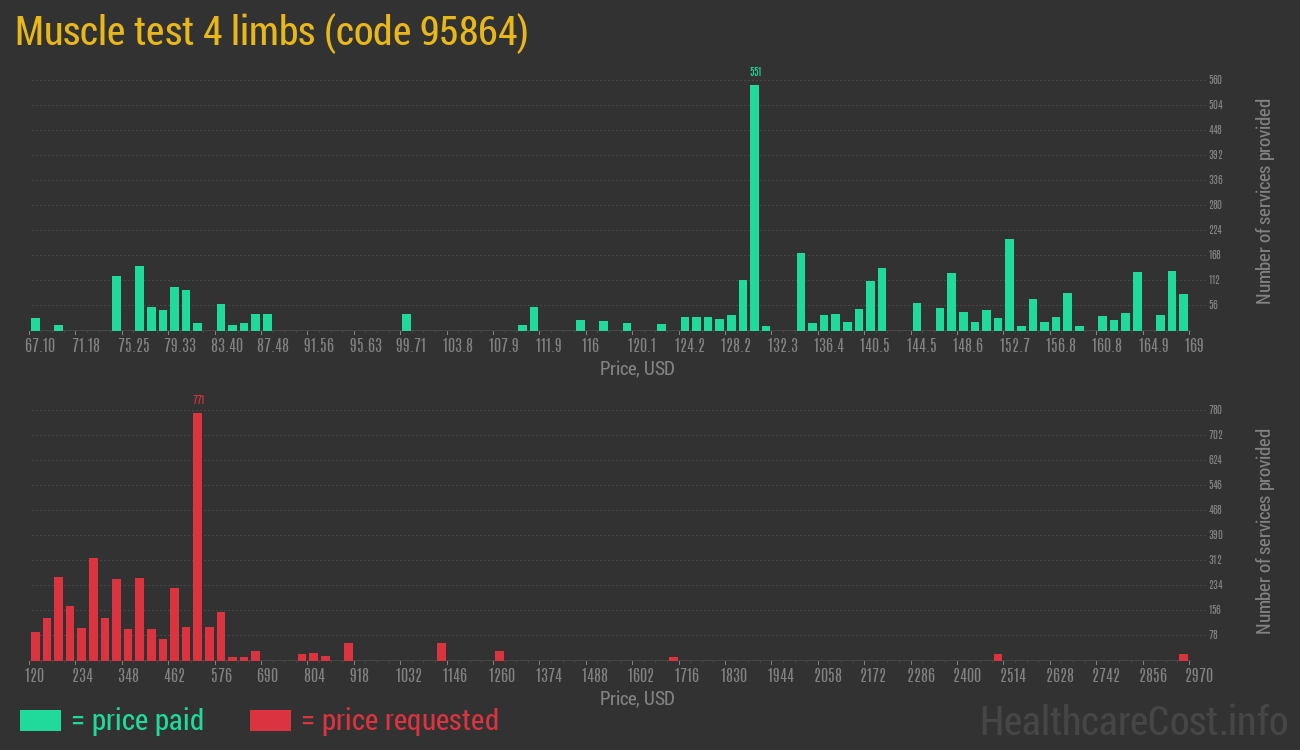Screen dimensions: 1300x750
Task: Open the HealthcareCost.info watermark link
Action: [1133, 720]
